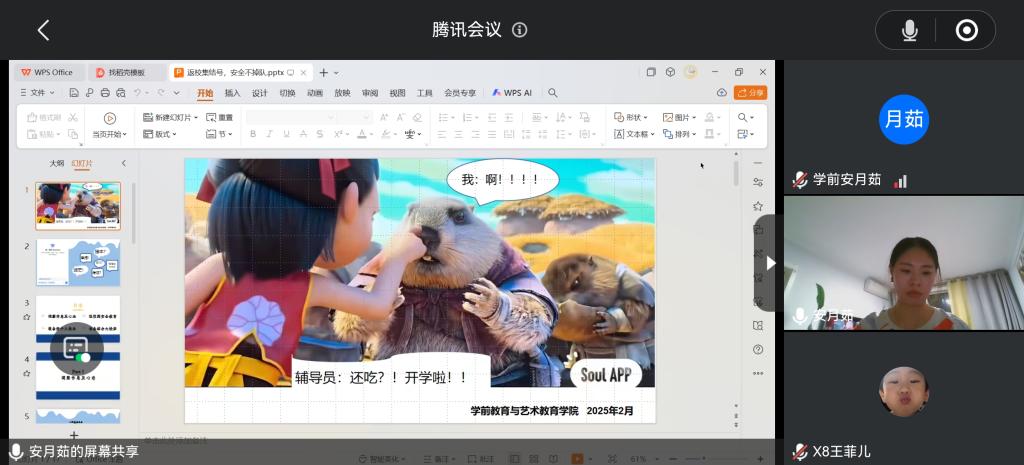The width and height of the screenshot is (1024, 465).
Task: Tap the microphone icon in the top-right pill
Action: (x=909, y=30)
